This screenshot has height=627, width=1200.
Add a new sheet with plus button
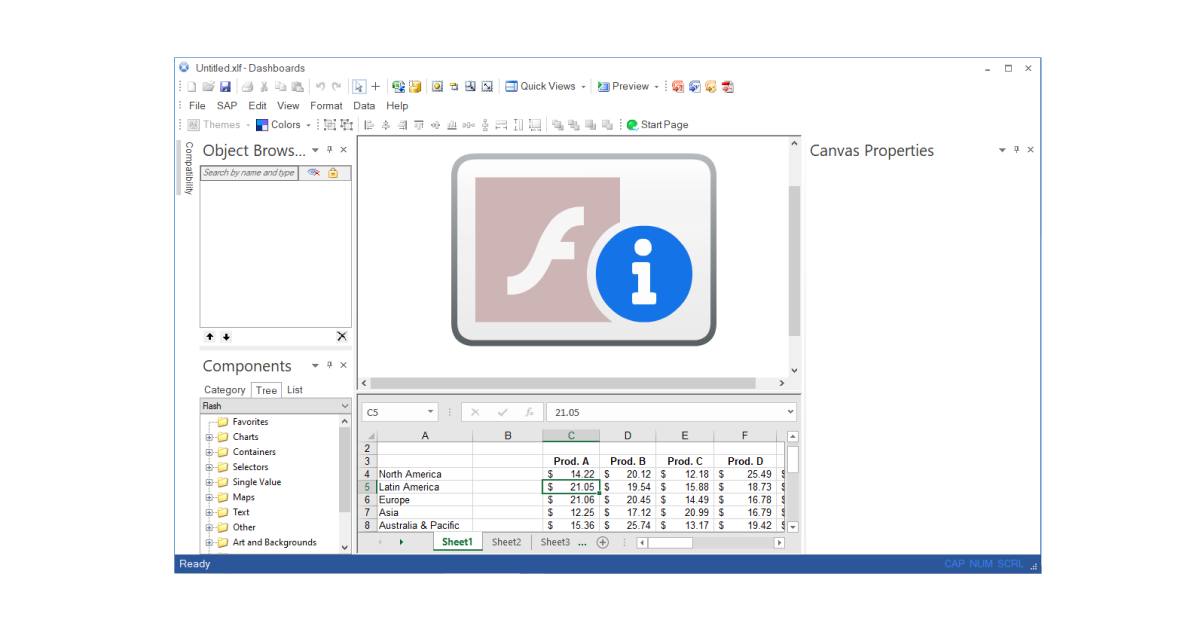[x=603, y=542]
